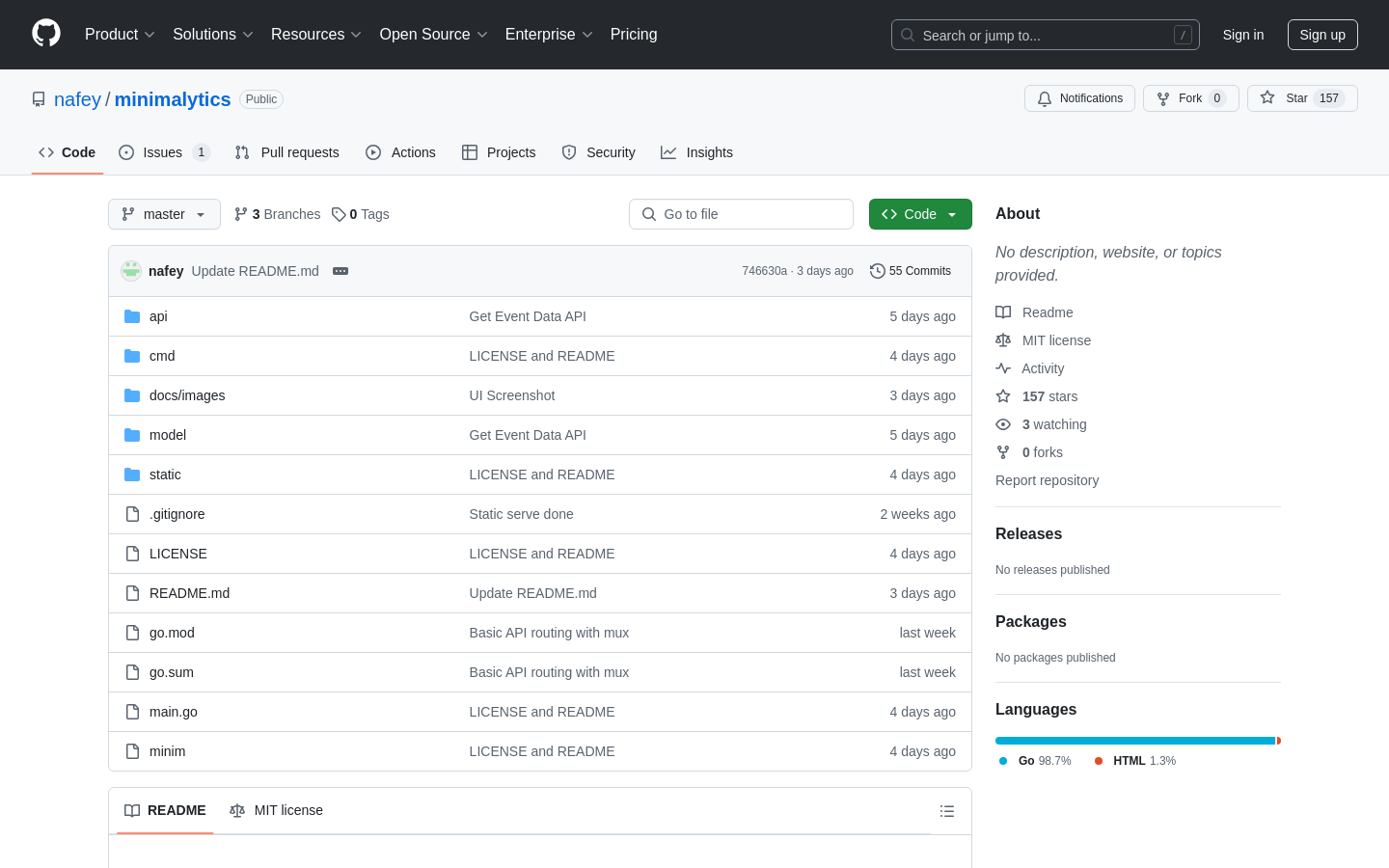Open 'Static serve done' commit message

(x=522, y=514)
